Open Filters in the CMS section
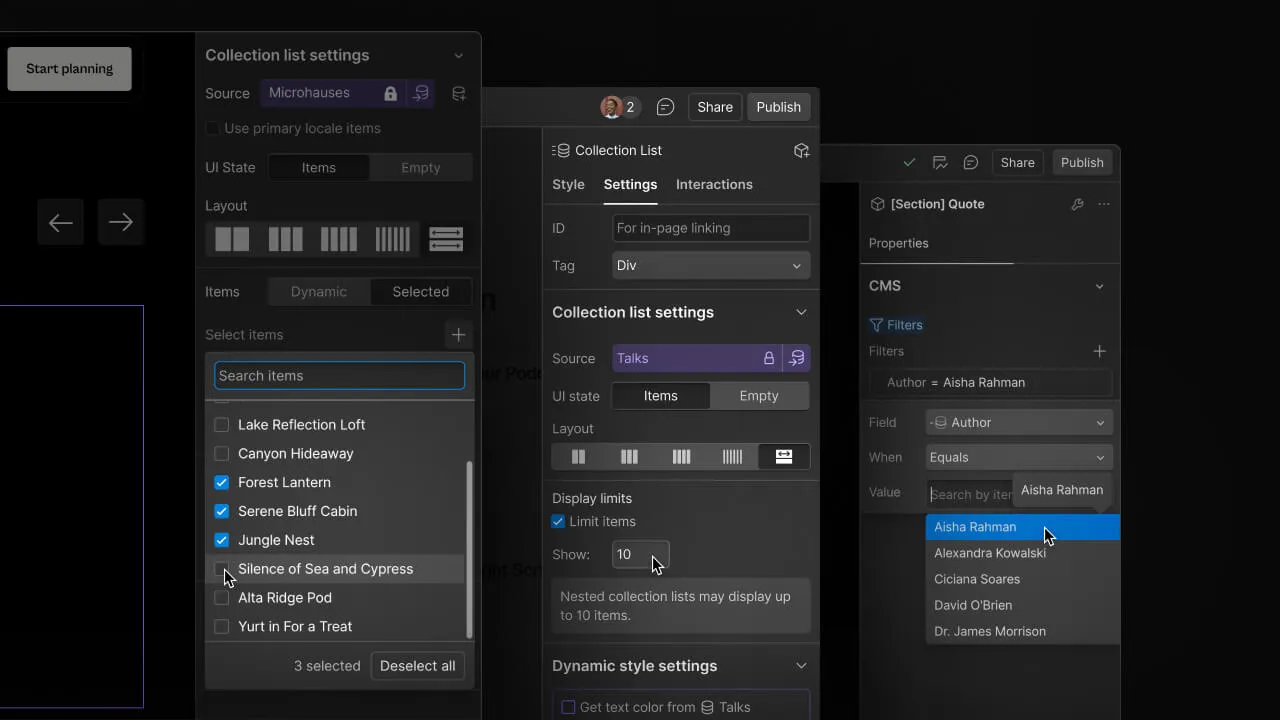 pyautogui.click(x=896, y=324)
